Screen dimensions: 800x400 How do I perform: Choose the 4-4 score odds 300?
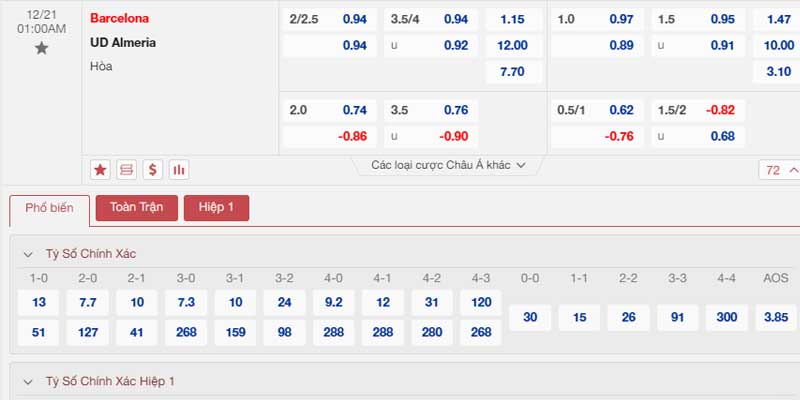click(x=727, y=317)
